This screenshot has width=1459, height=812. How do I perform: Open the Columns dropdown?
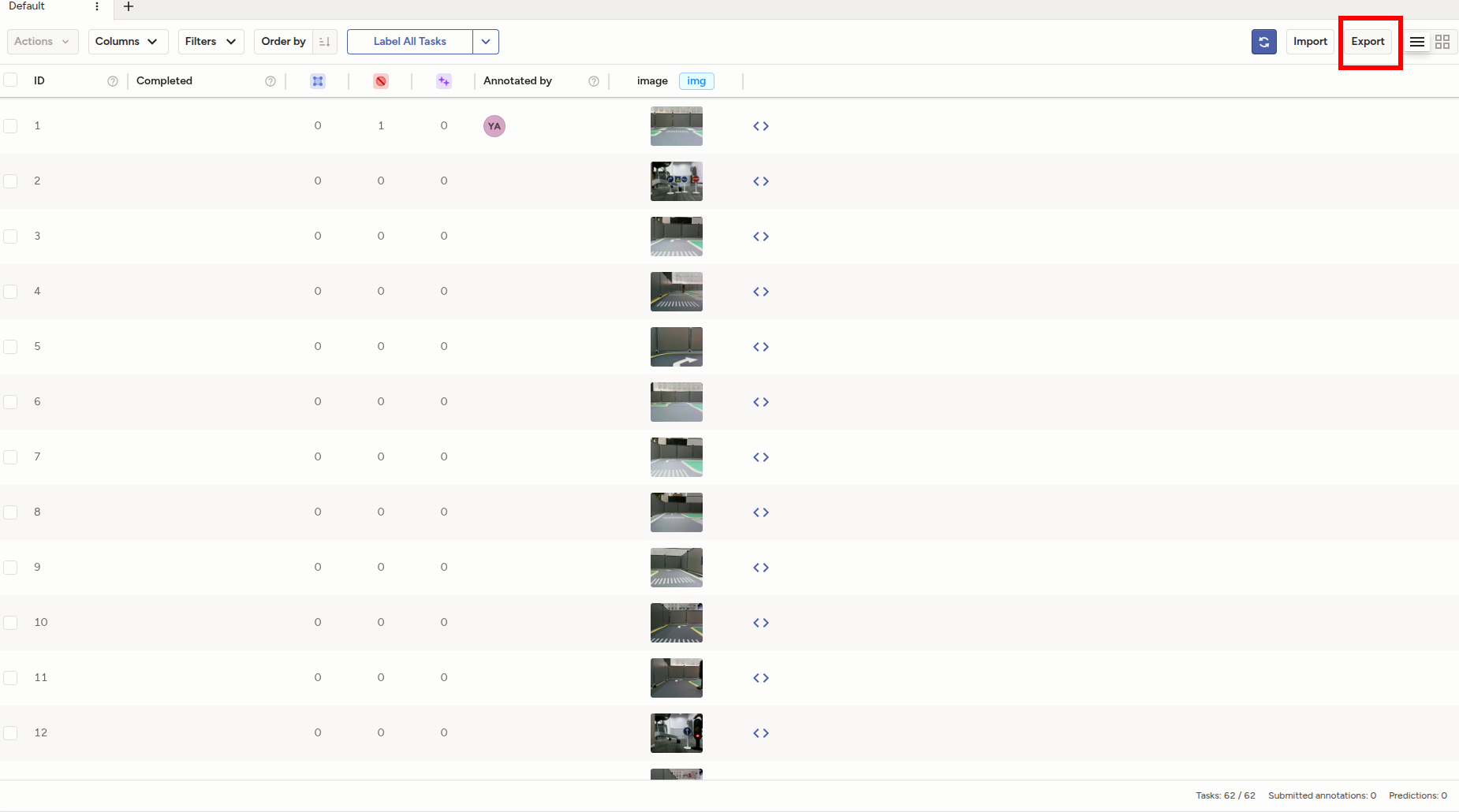click(x=128, y=42)
